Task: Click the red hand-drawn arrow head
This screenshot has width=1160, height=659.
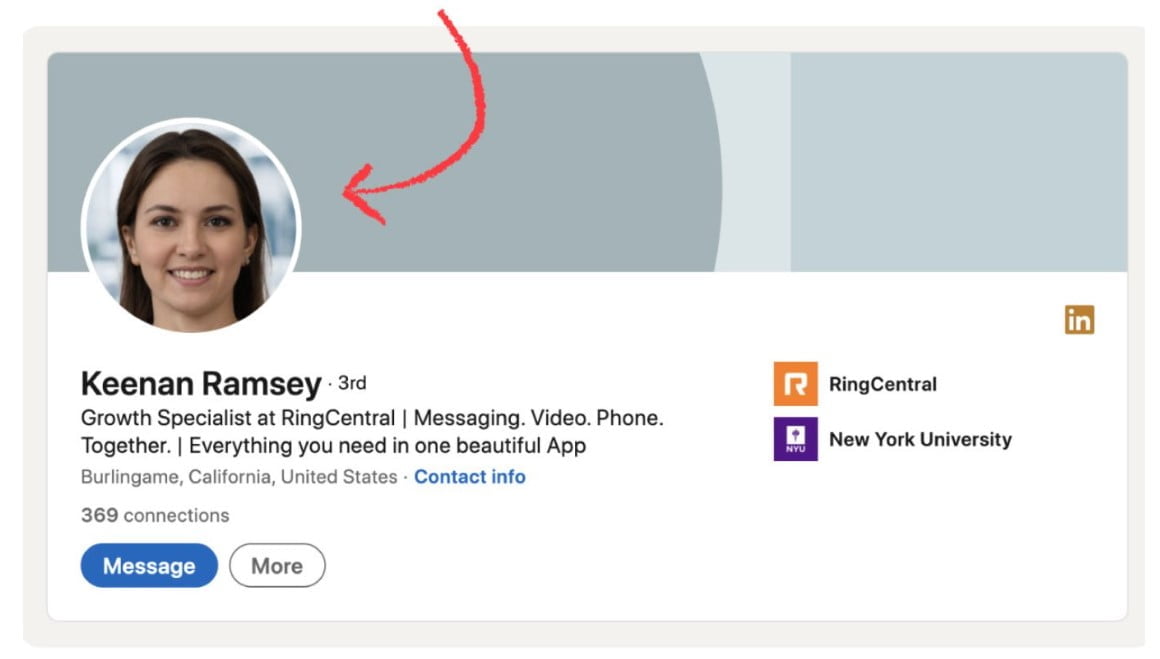Action: coord(358,192)
